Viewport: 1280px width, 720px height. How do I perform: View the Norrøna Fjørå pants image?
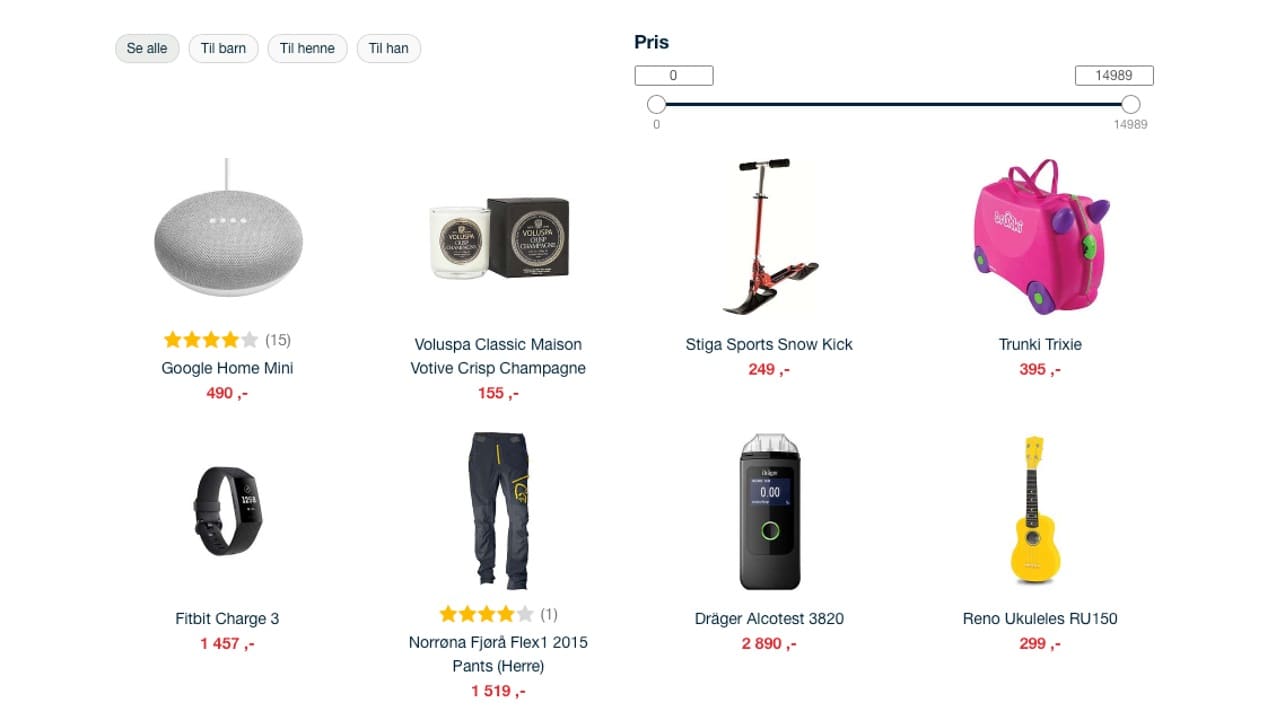pyautogui.click(x=498, y=511)
